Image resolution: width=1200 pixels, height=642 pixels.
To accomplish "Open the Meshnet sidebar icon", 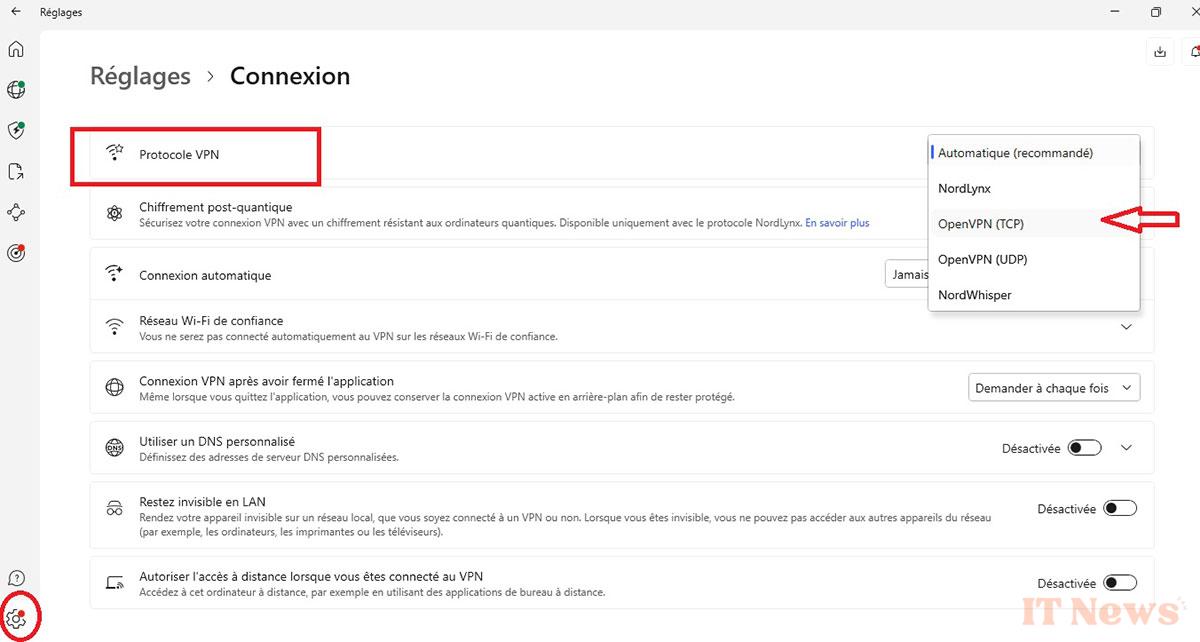I will pyautogui.click(x=16, y=212).
